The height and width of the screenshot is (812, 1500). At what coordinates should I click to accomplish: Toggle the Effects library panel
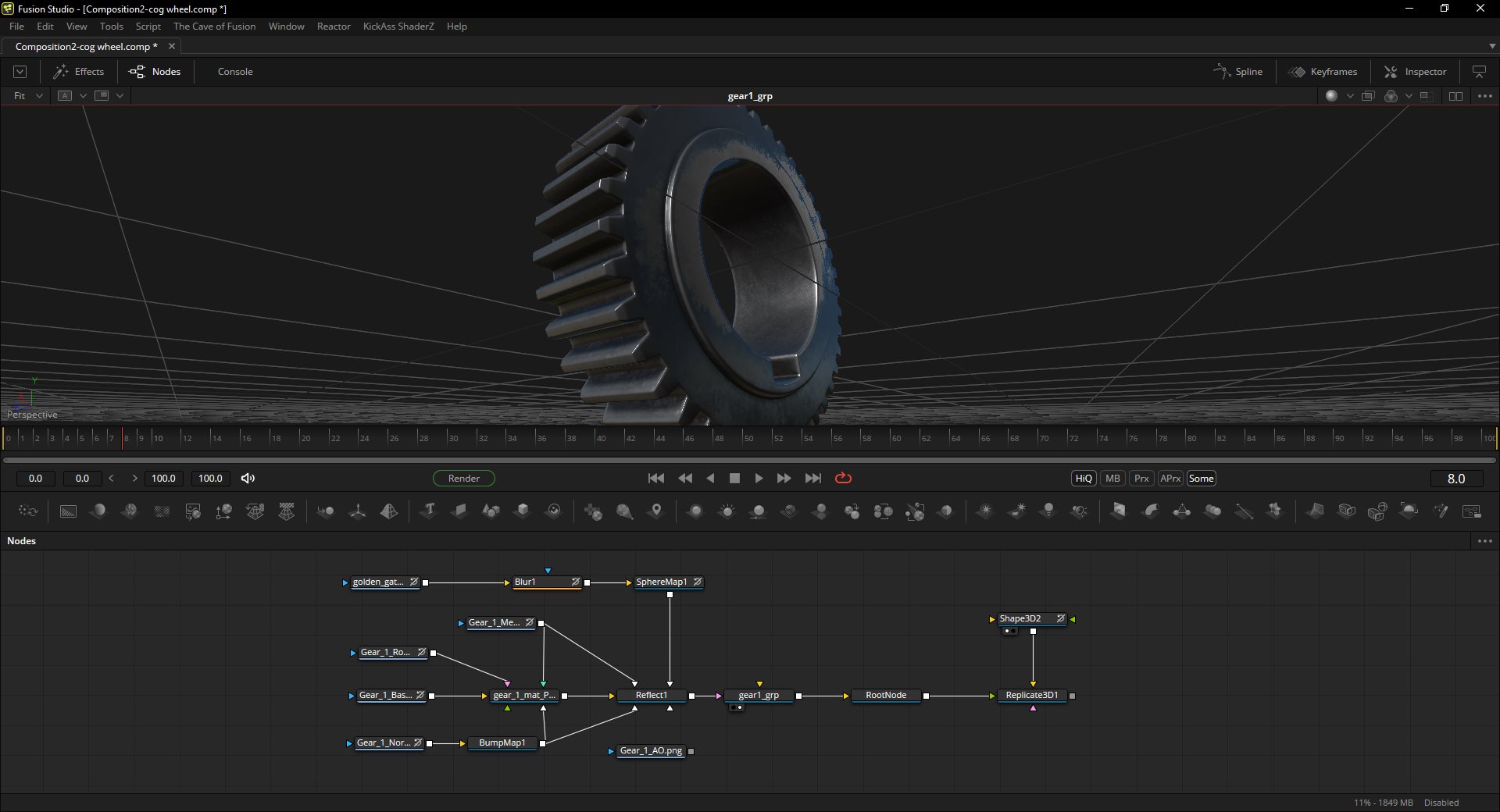pyautogui.click(x=78, y=71)
